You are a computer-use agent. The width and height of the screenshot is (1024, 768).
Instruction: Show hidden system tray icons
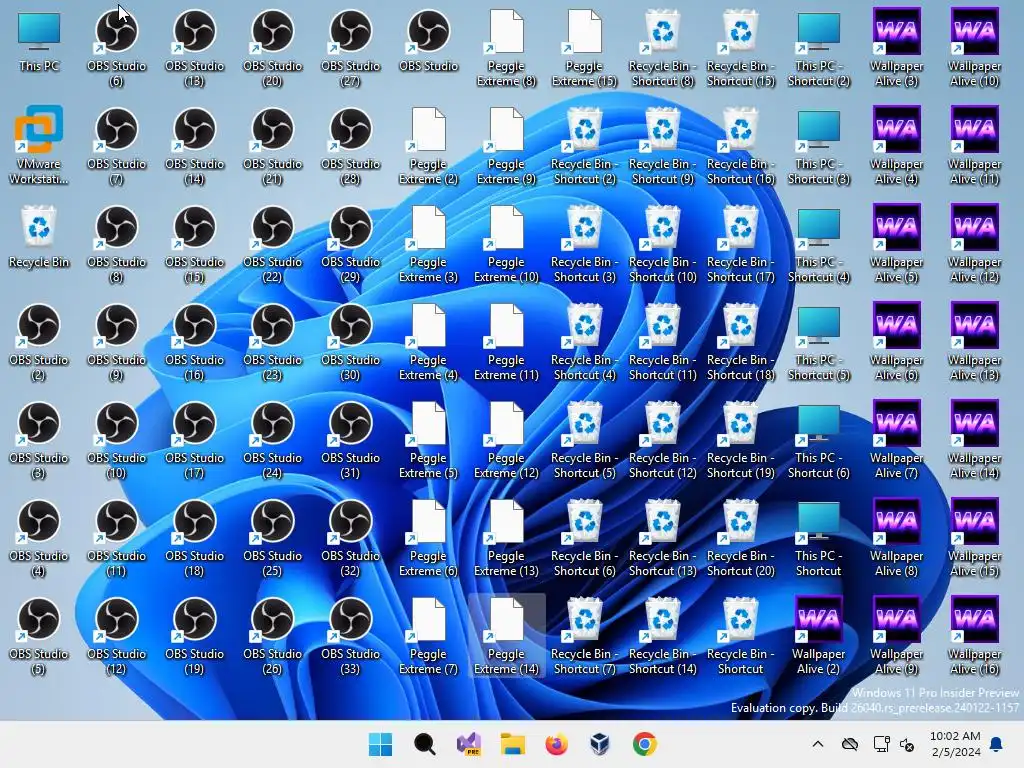[x=818, y=744]
